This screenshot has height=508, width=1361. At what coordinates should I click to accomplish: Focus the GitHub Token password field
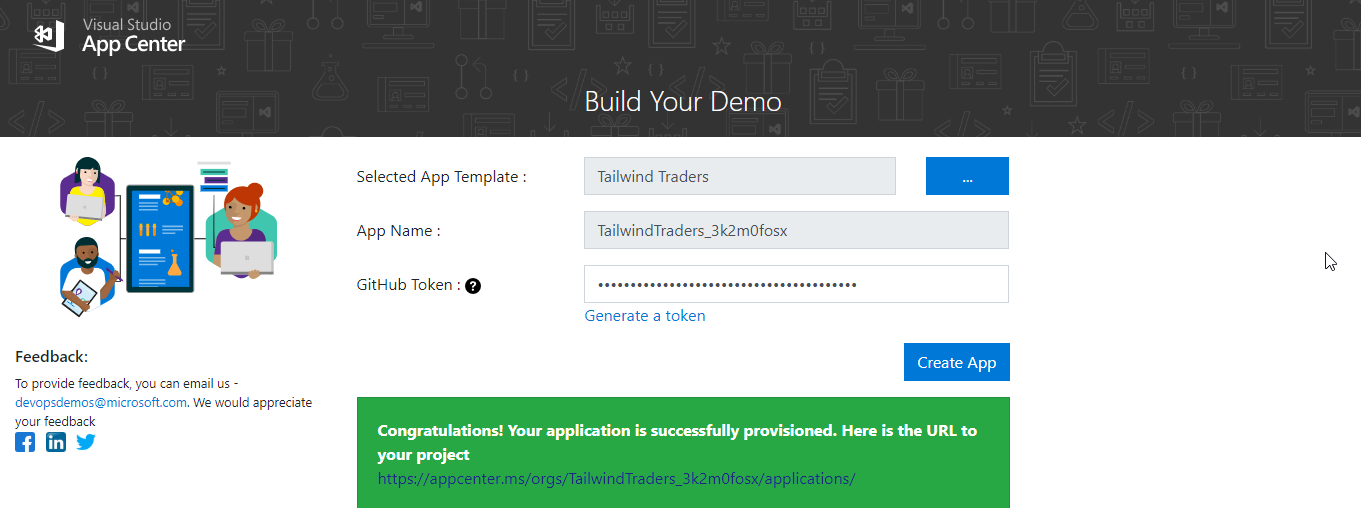[x=796, y=284]
